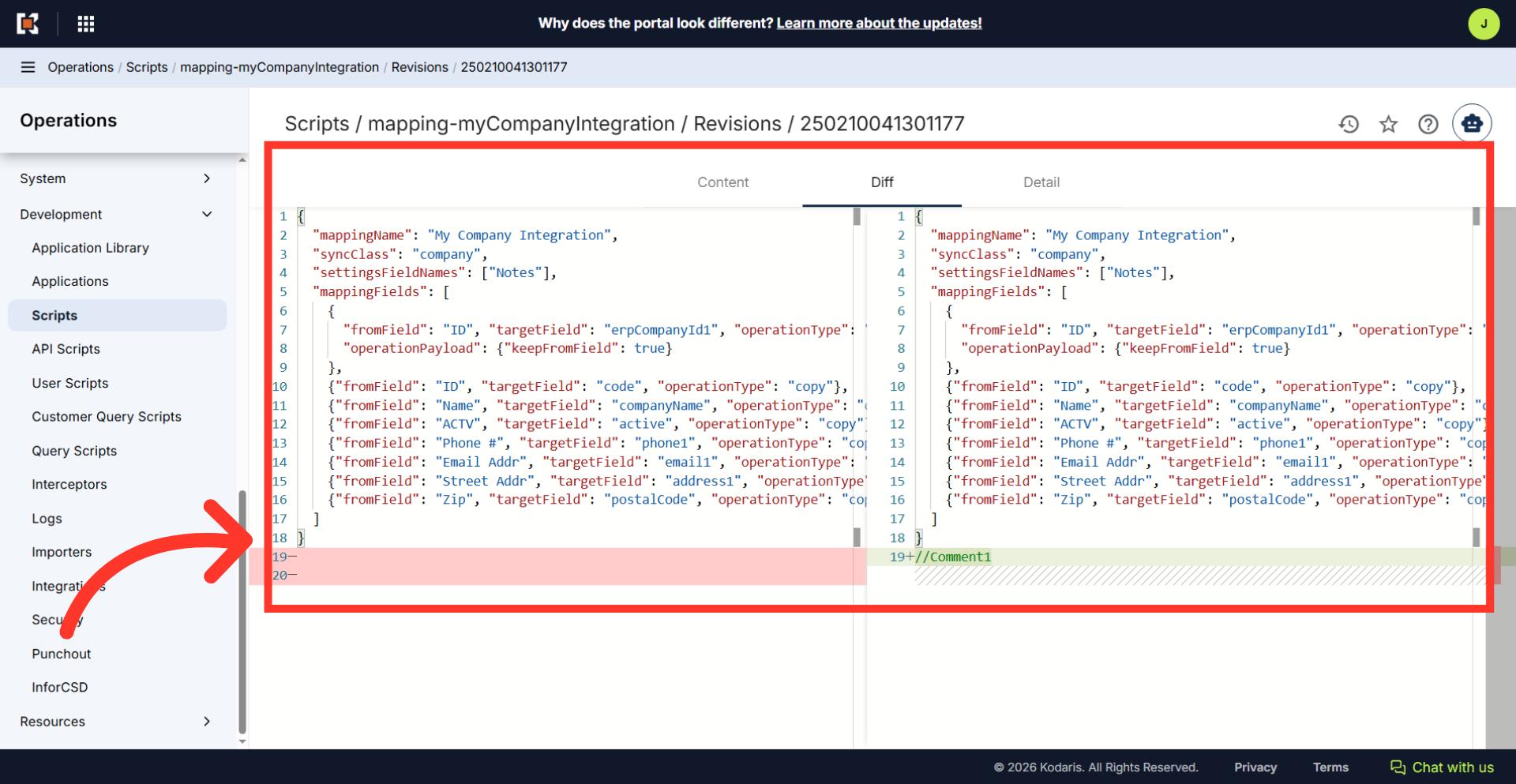Expand the Resources menu section
Image resolution: width=1516 pixels, height=784 pixels.
point(117,722)
